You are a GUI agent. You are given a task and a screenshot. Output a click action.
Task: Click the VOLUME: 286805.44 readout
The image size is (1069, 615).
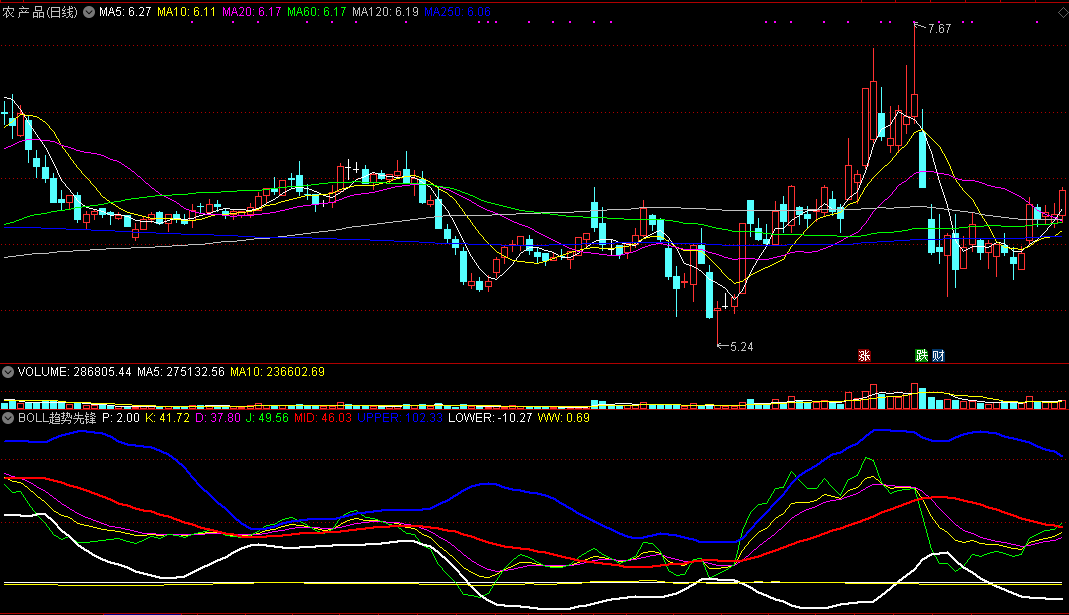point(74,372)
